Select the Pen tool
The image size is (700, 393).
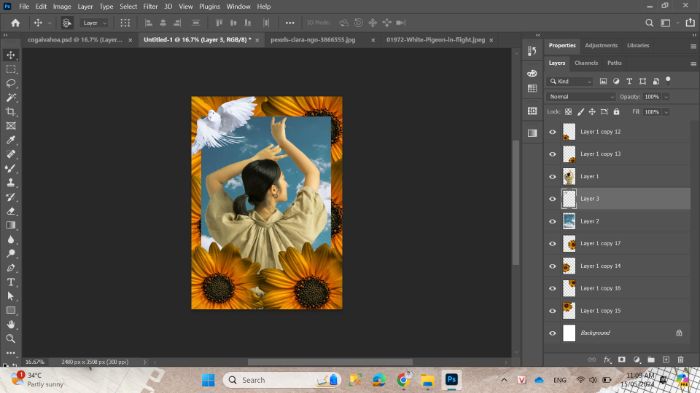point(11,268)
